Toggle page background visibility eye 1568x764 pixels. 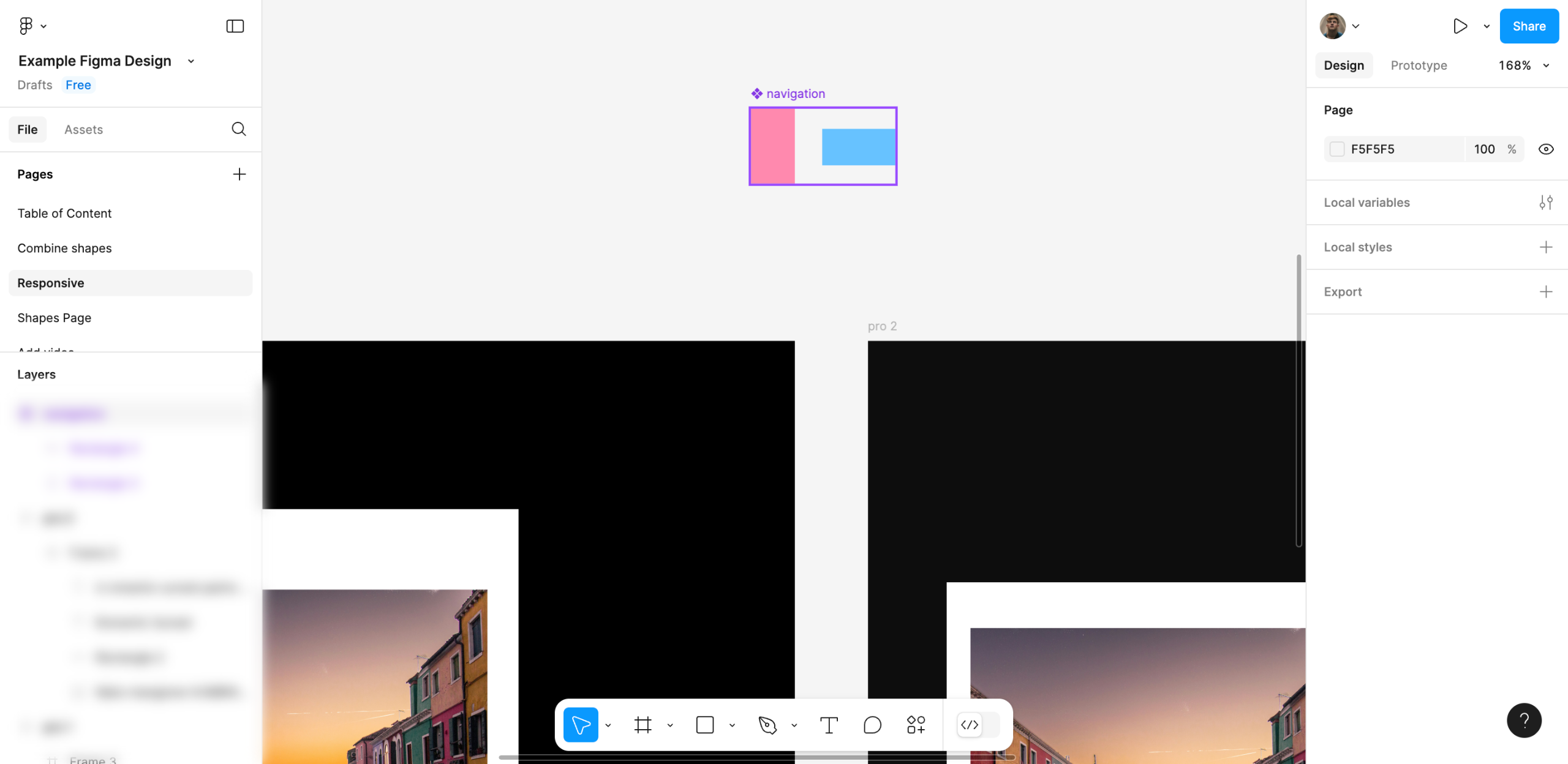point(1545,149)
